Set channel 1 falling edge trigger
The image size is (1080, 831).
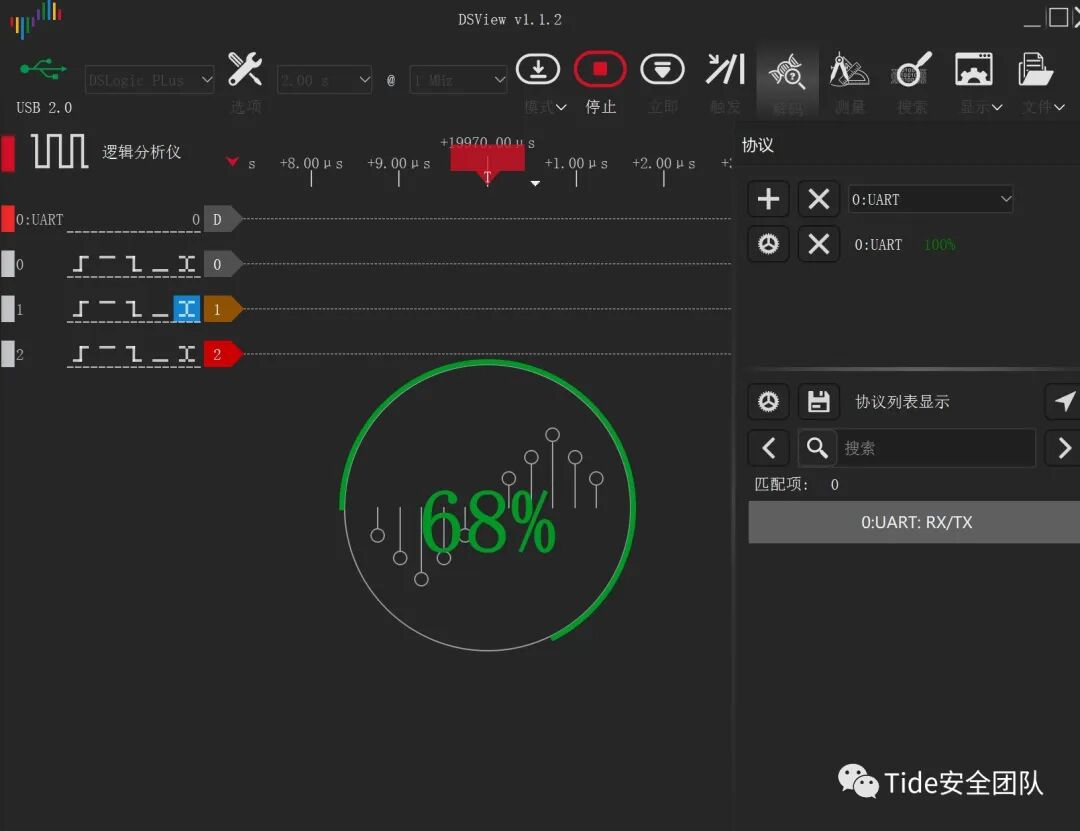[x=134, y=309]
